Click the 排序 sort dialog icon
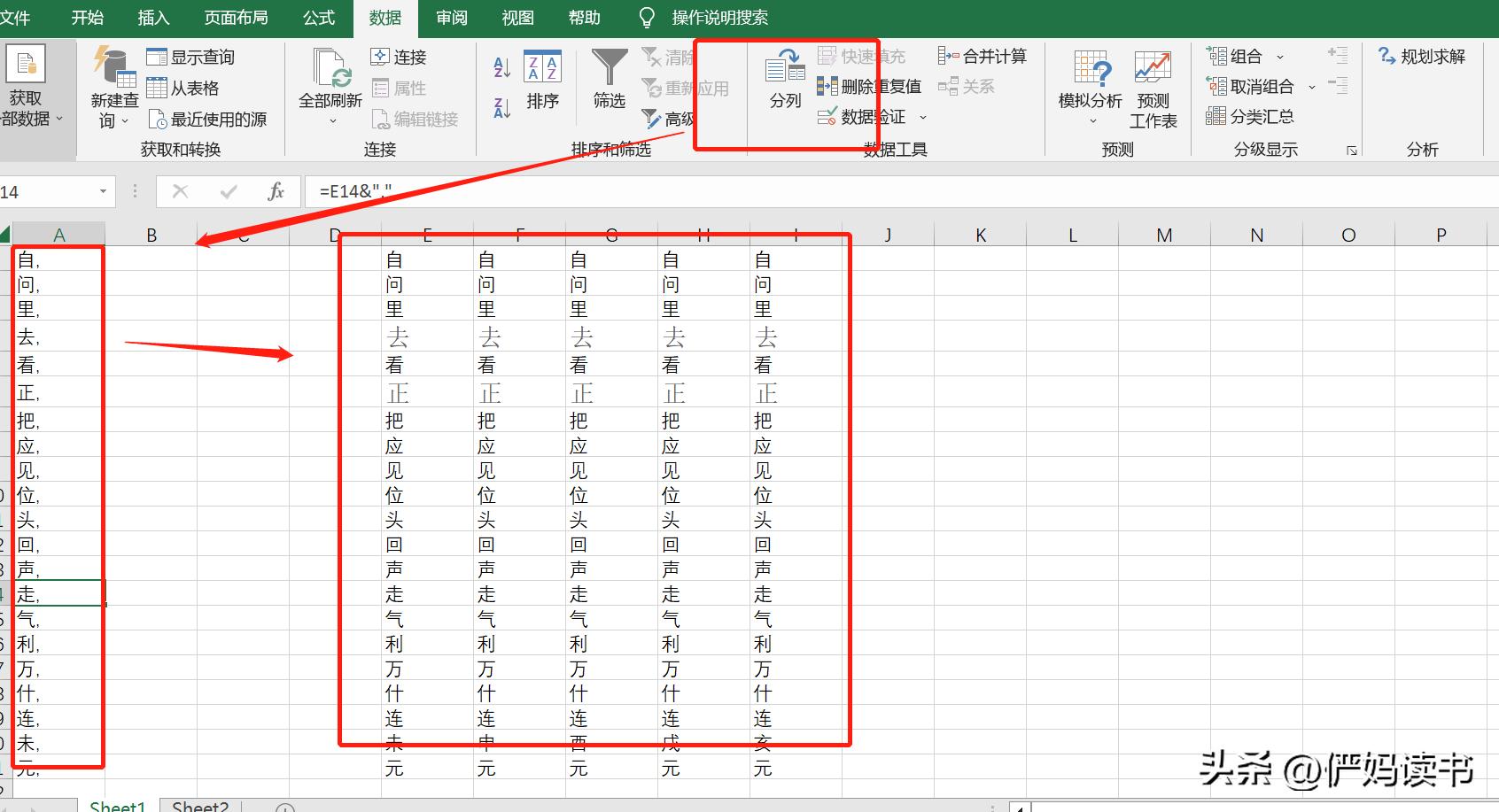Image resolution: width=1499 pixels, height=812 pixels. [x=542, y=67]
